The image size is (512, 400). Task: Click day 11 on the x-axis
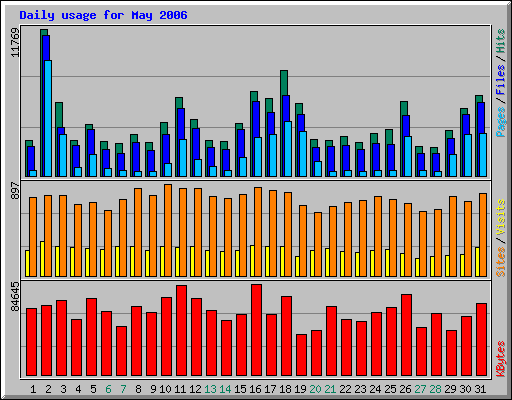tap(180, 389)
